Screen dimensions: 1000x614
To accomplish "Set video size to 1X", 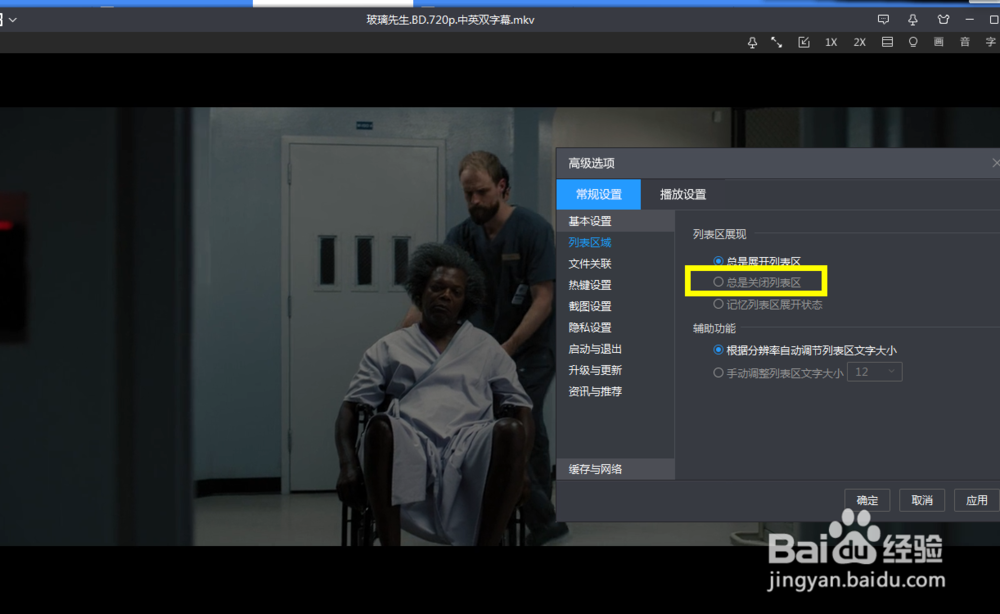I will (831, 42).
